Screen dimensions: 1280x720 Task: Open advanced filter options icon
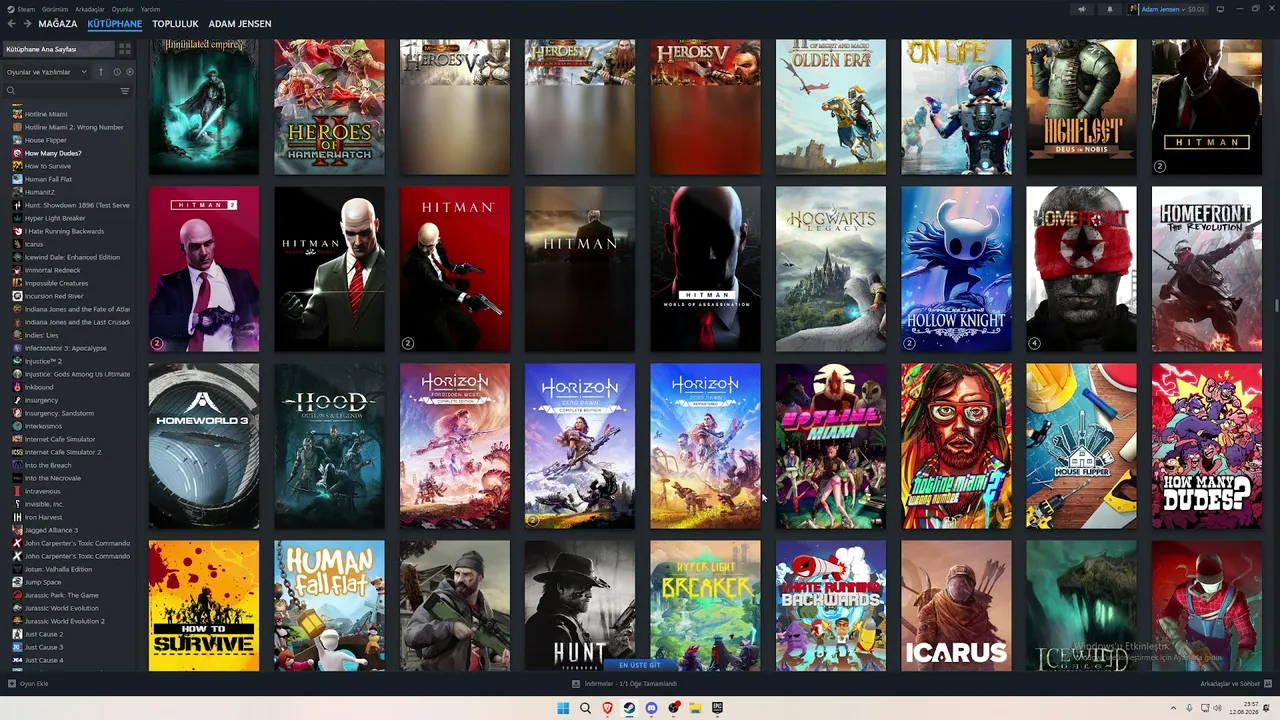click(125, 91)
